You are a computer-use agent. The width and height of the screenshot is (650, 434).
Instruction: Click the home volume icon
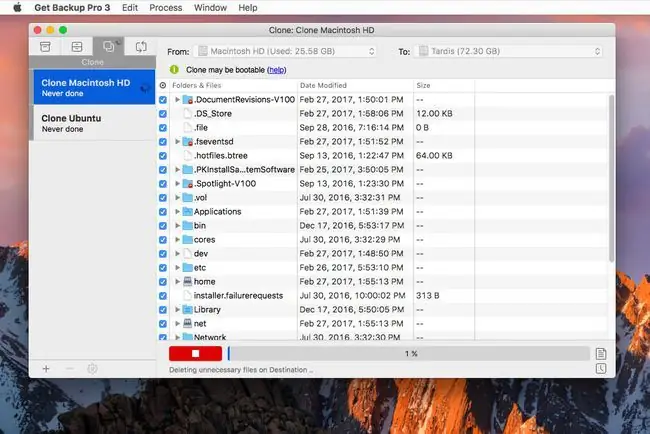click(x=188, y=281)
